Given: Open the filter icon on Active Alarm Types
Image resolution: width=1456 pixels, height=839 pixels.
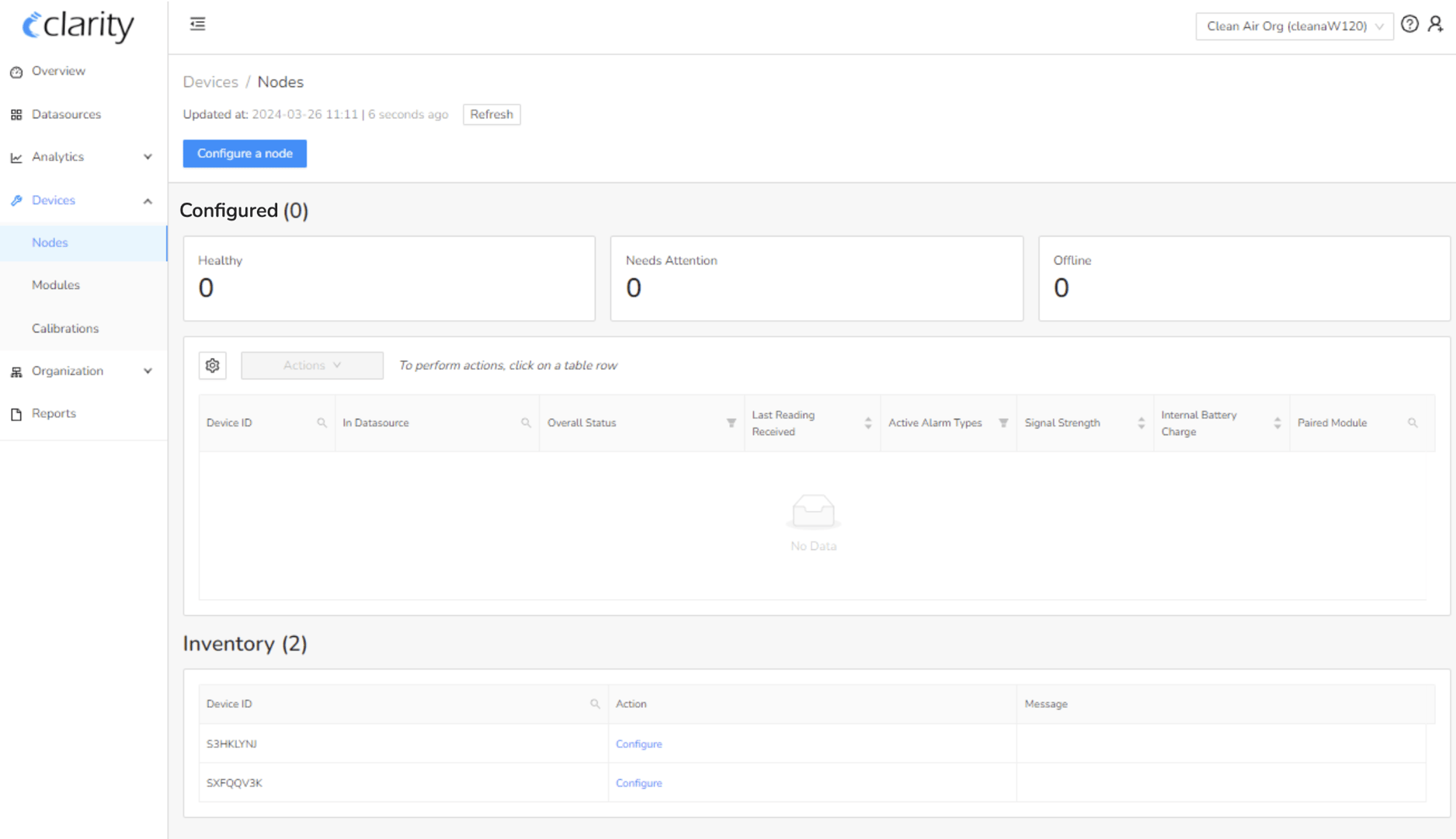Looking at the screenshot, I should coord(1003,423).
